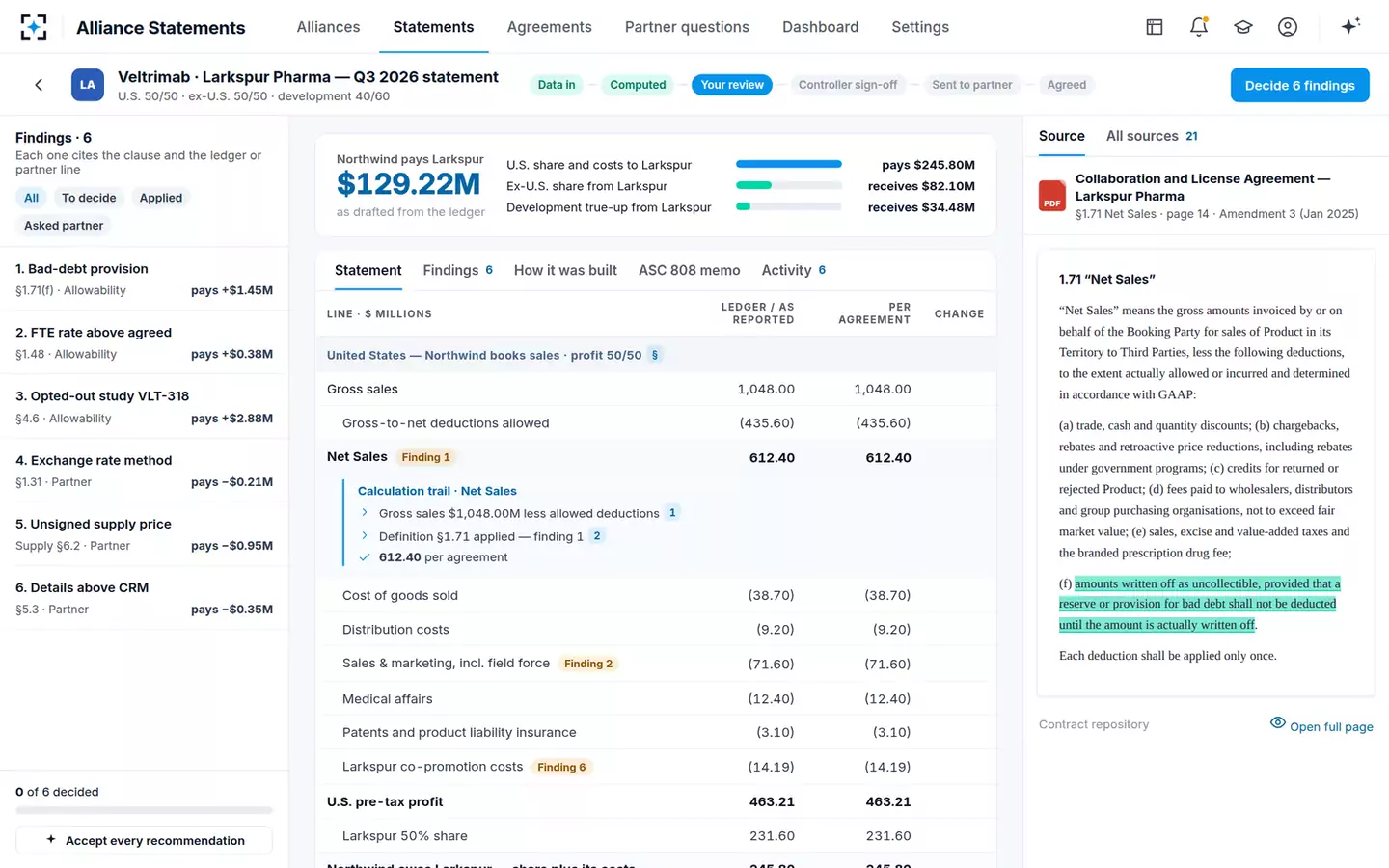1389x868 pixels.
Task: Click the Ex-U.S. share green bar
Action: 753,186
